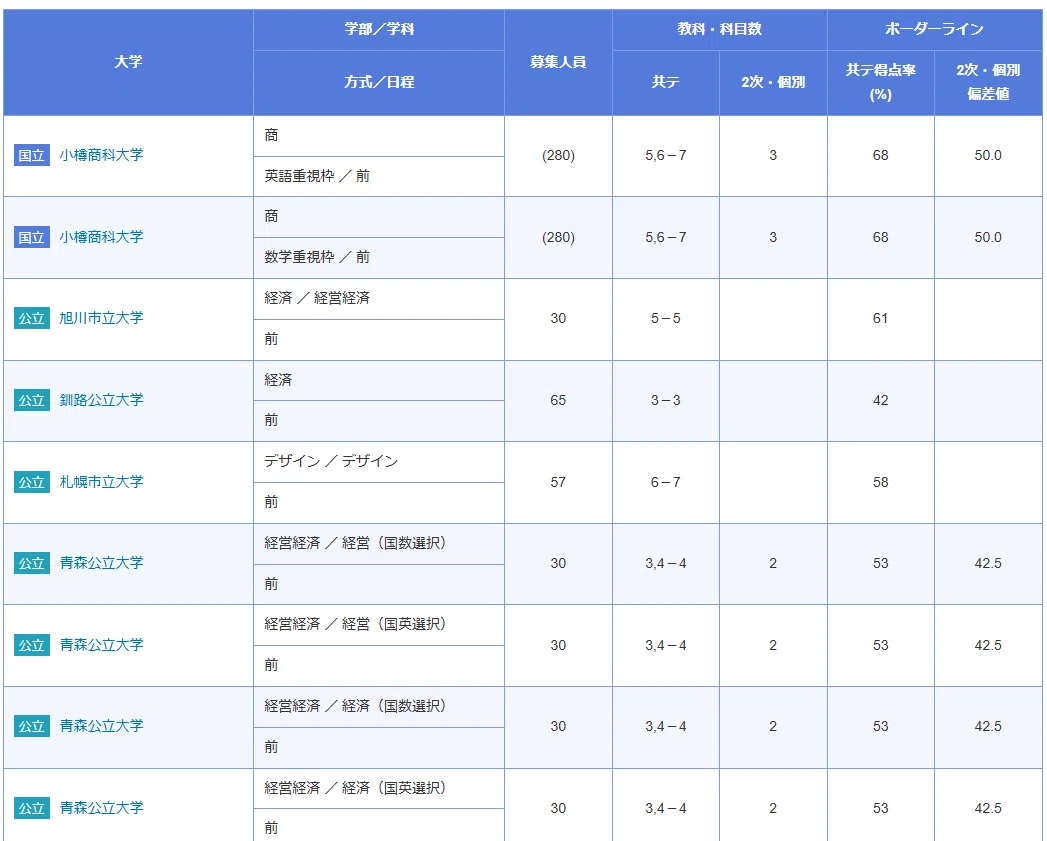Click the 共テ得点率(%) header
1047x841 pixels.
tap(881, 82)
